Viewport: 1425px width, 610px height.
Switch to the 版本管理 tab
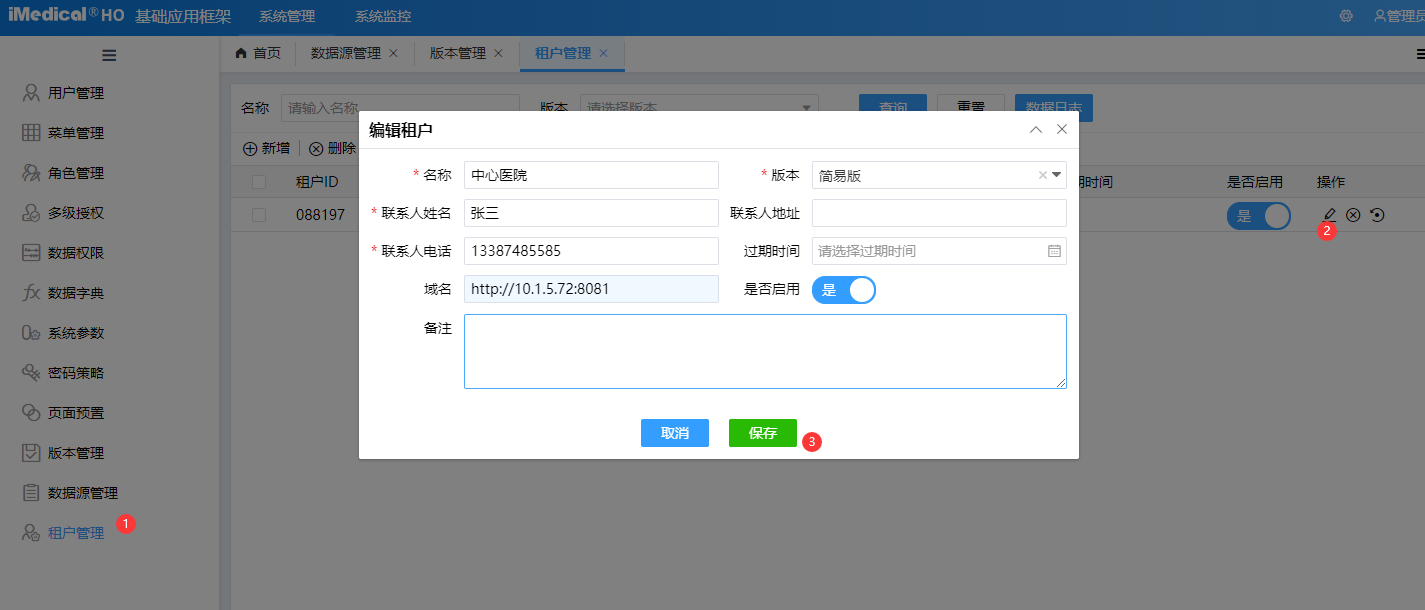click(x=457, y=53)
